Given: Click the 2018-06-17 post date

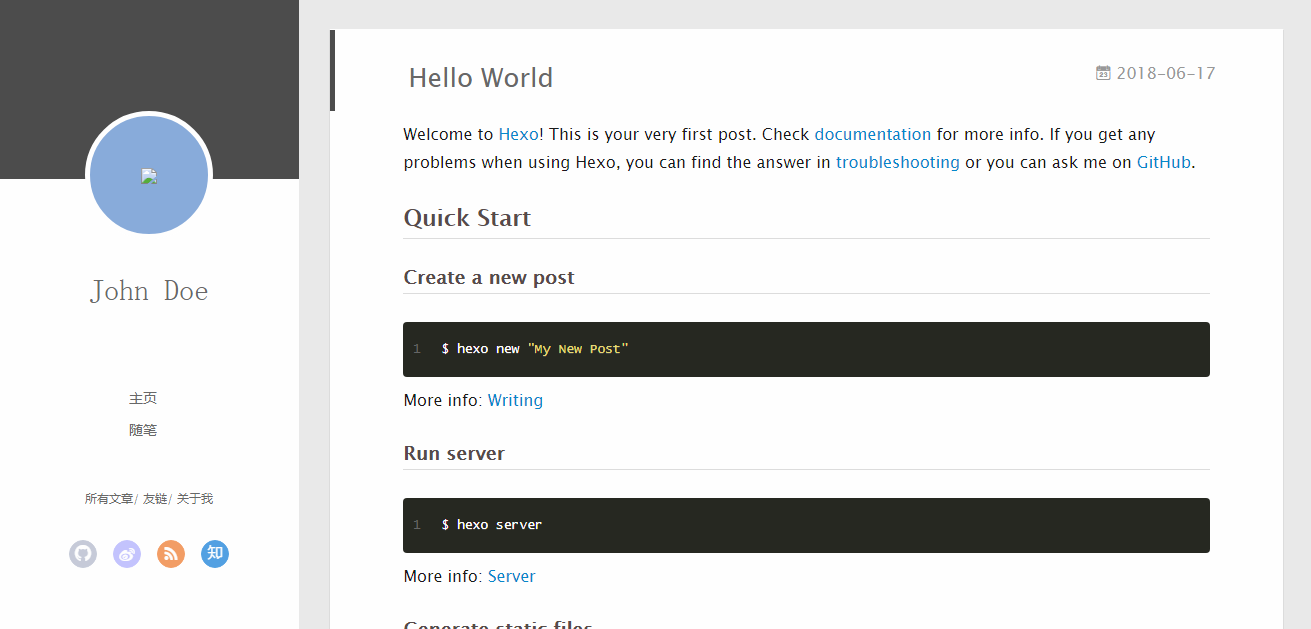Looking at the screenshot, I should coord(1166,73).
